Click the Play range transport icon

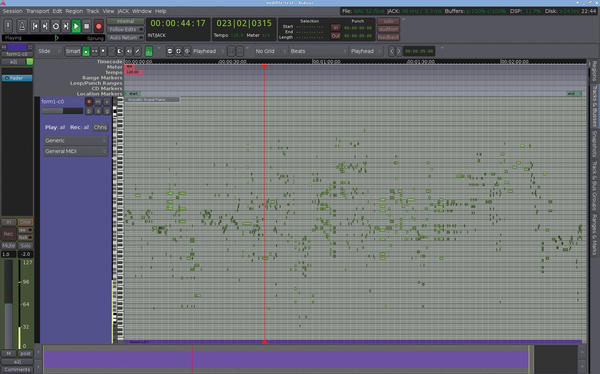coord(66,26)
